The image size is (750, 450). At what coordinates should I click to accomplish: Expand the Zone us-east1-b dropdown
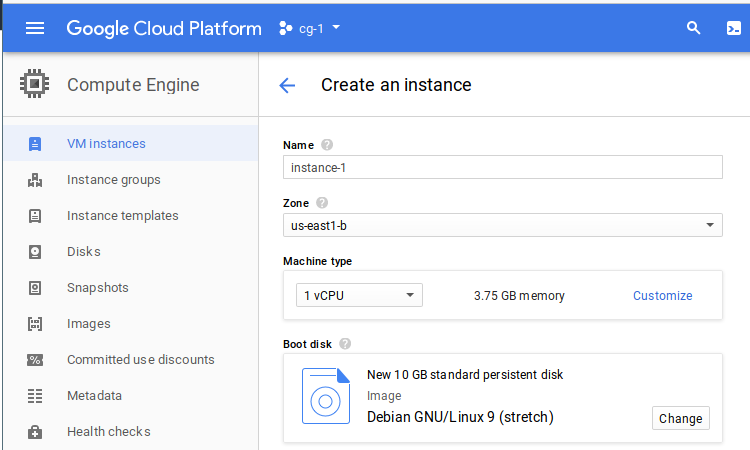502,226
